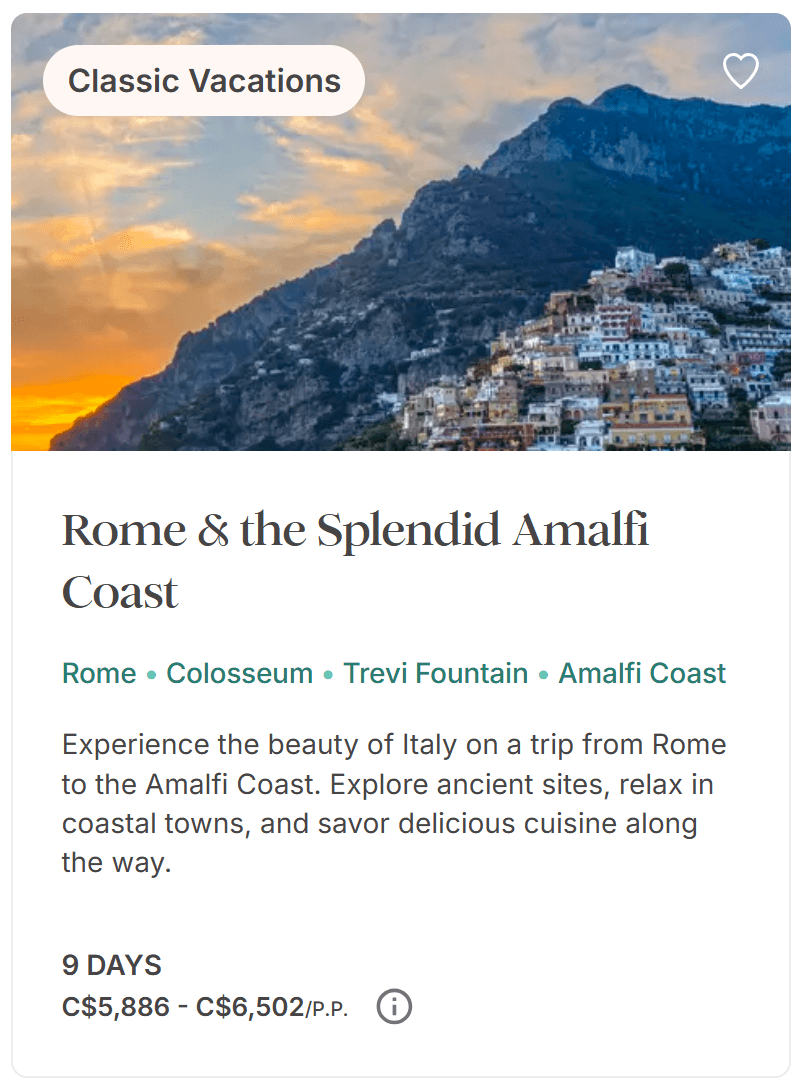Click the /P.P. per-person label
Viewport: 806px width, 1089px height.
tap(328, 1010)
